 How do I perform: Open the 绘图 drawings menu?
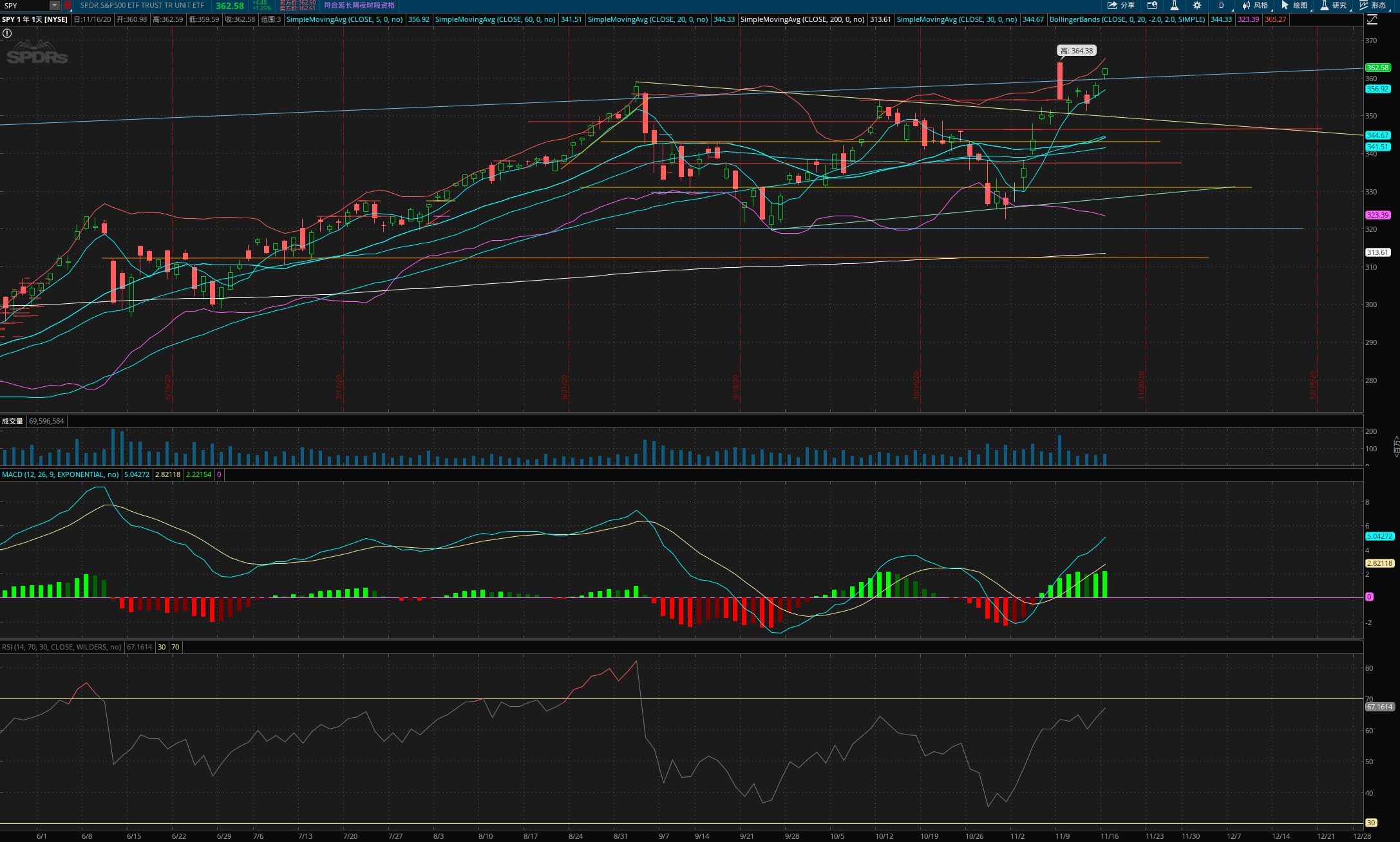coord(1294,5)
